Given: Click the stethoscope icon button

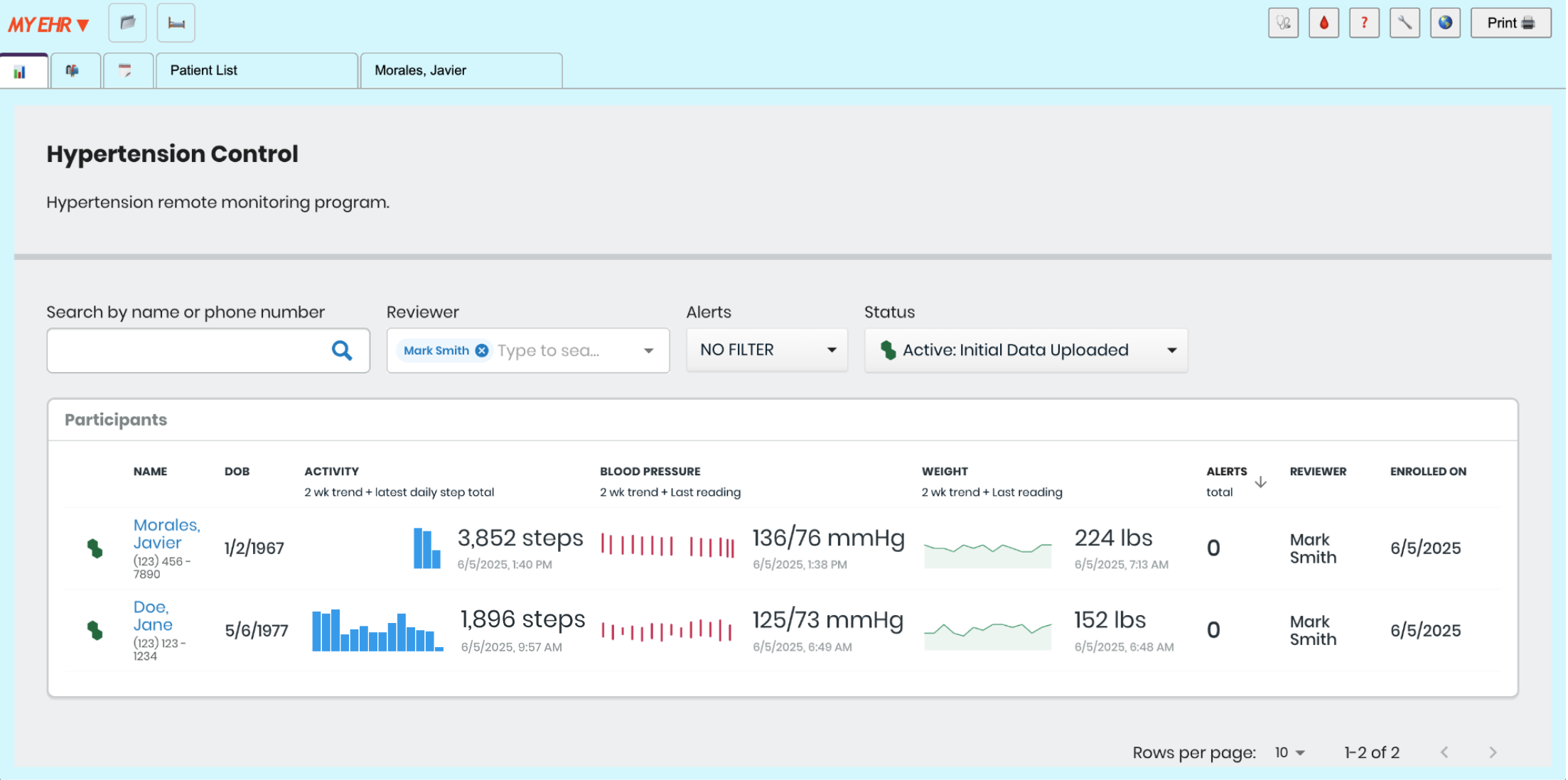Looking at the screenshot, I should (x=1283, y=23).
